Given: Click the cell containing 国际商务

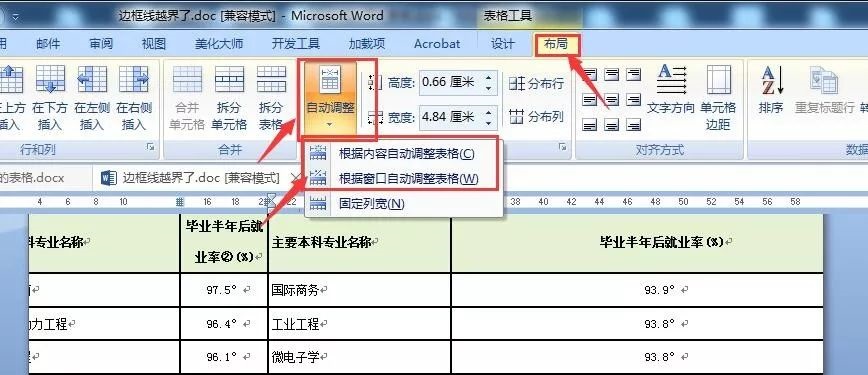Looking at the screenshot, I should pyautogui.click(x=359, y=290).
